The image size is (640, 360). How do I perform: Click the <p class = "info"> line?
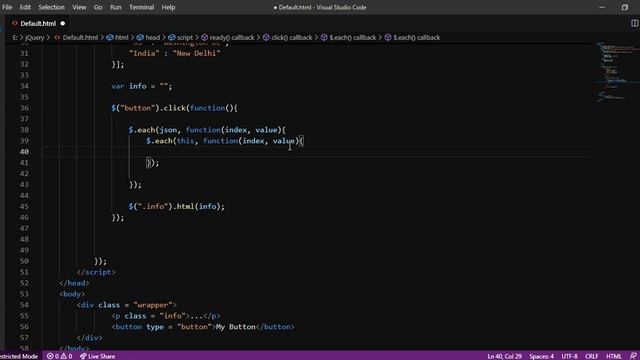tap(166, 316)
